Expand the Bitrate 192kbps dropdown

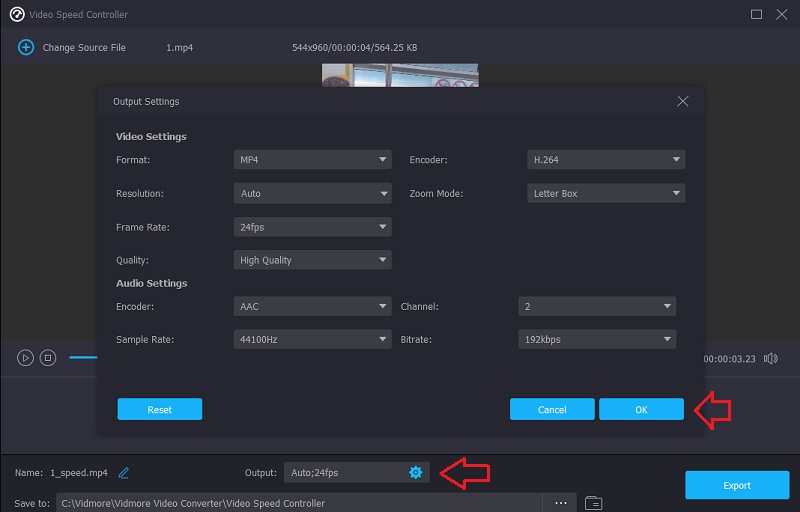coord(596,339)
